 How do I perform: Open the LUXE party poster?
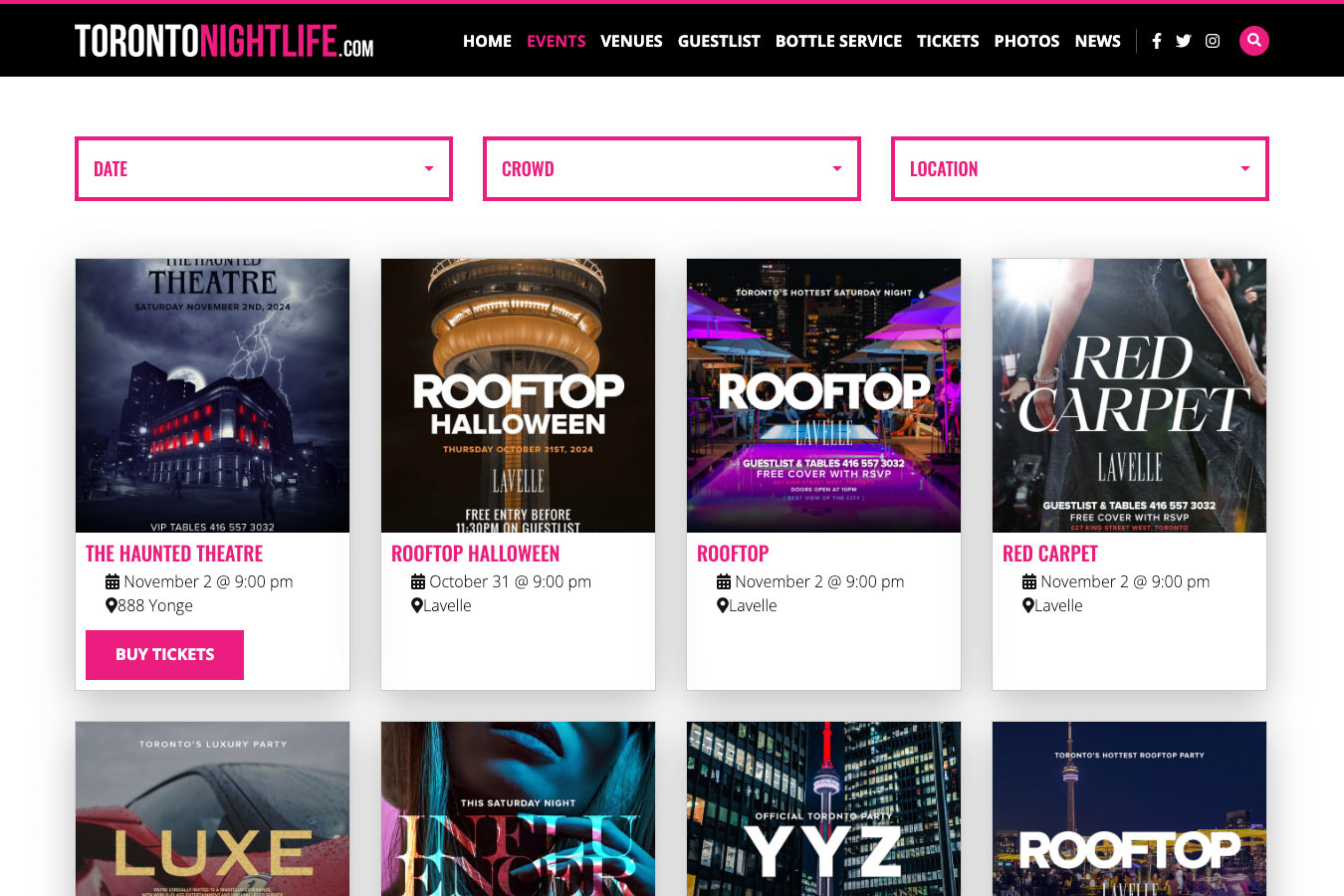(212, 808)
